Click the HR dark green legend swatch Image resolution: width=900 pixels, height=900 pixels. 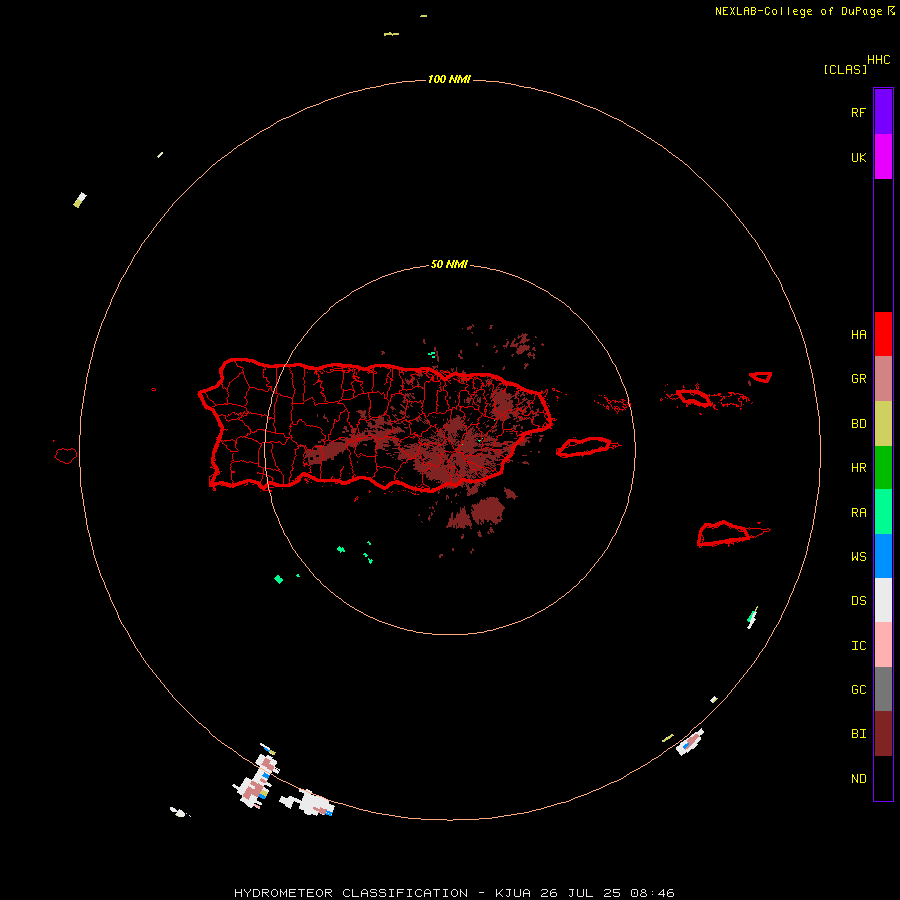(x=883, y=467)
